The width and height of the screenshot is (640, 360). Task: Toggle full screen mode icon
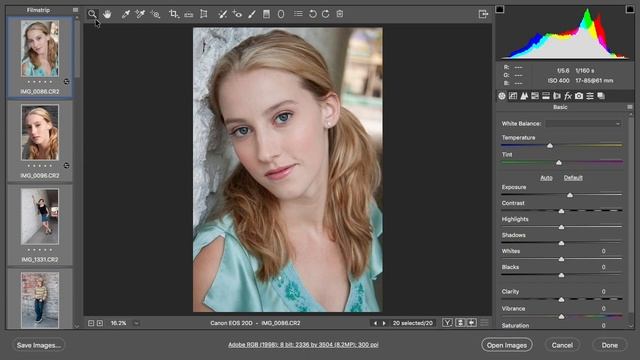tap(483, 14)
